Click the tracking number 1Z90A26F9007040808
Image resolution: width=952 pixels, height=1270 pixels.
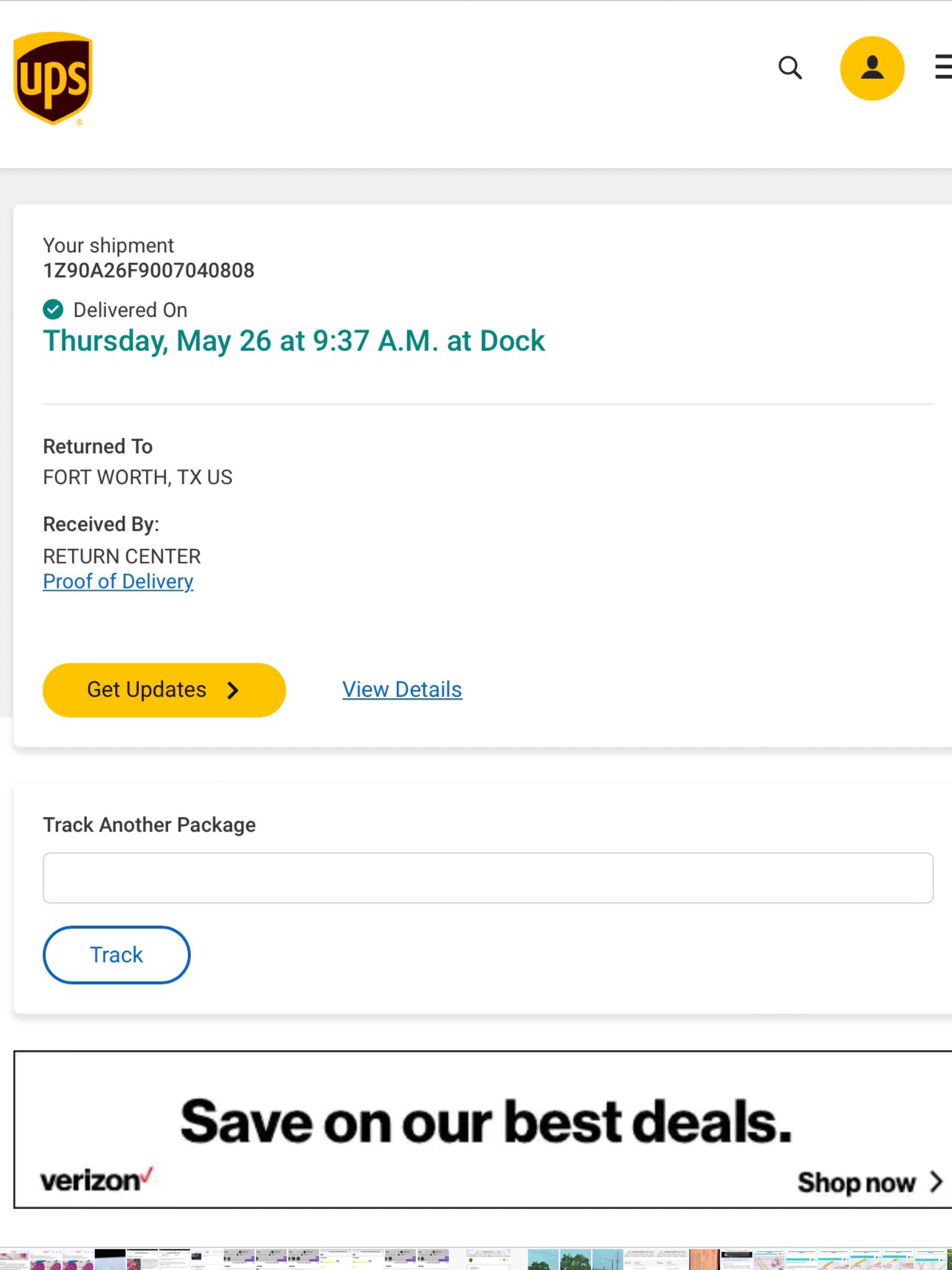(148, 270)
